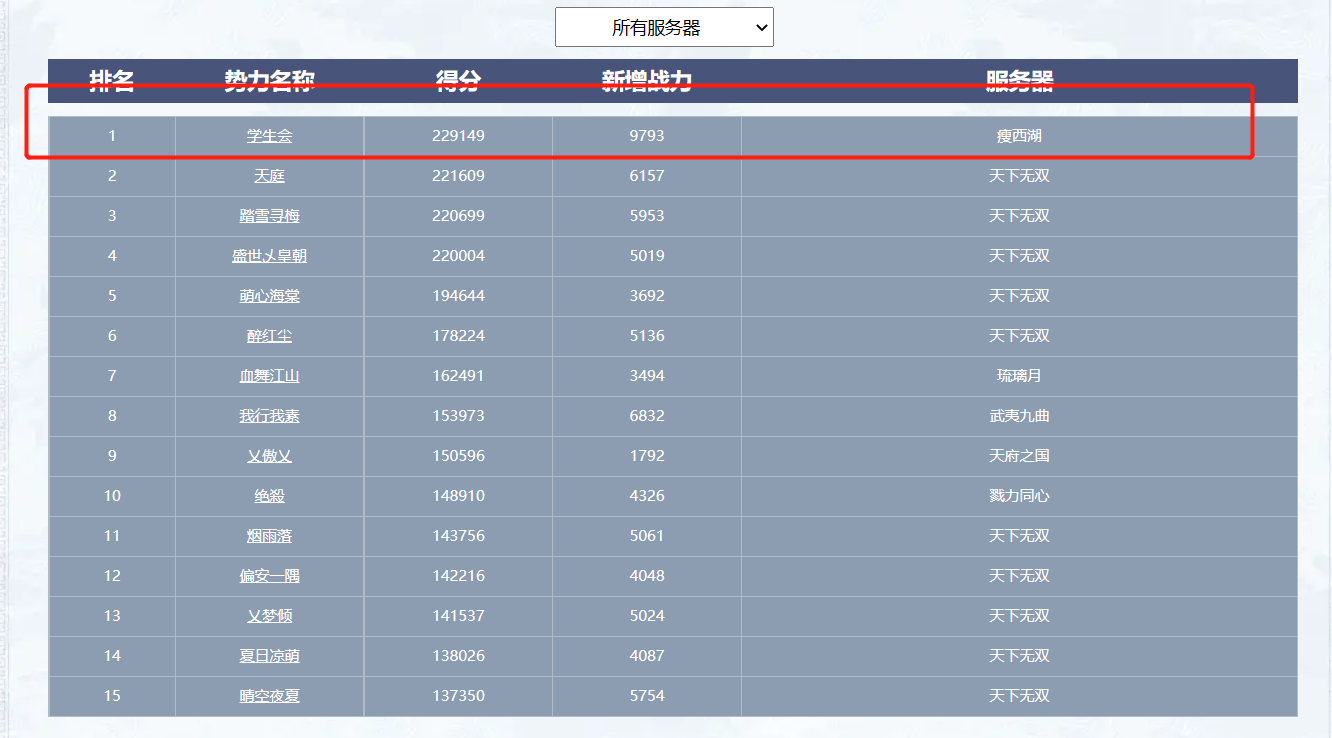Click the 绝殺 faction link

(x=269, y=496)
